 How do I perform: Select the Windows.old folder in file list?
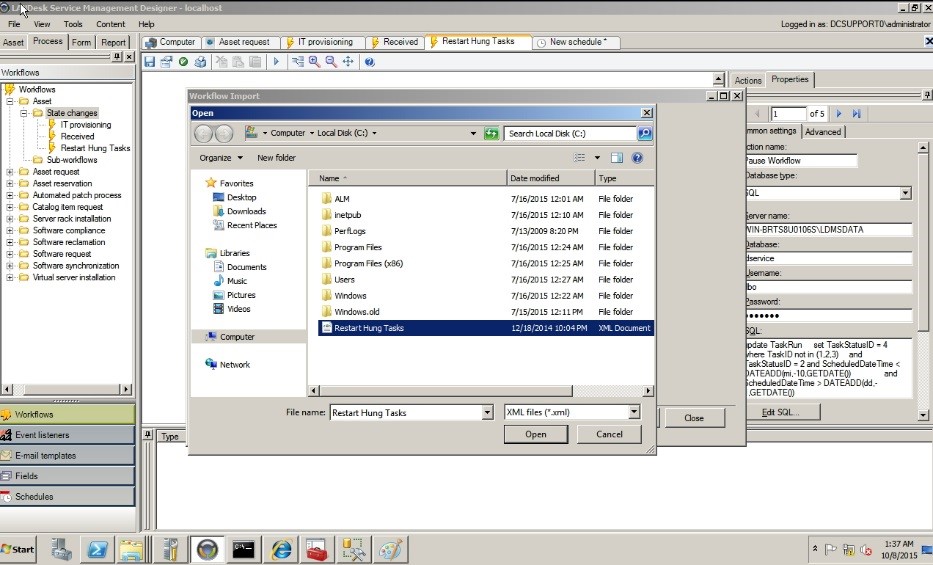click(x=350, y=312)
